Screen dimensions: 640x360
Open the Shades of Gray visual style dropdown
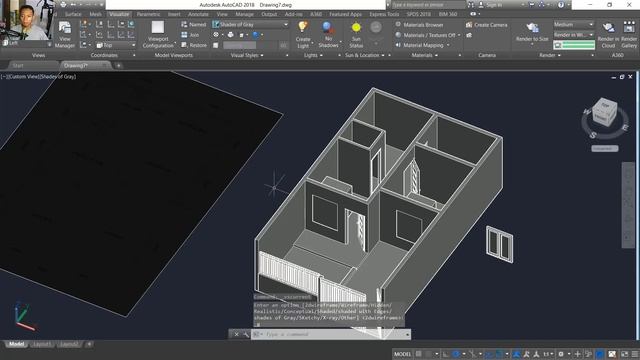(250, 24)
